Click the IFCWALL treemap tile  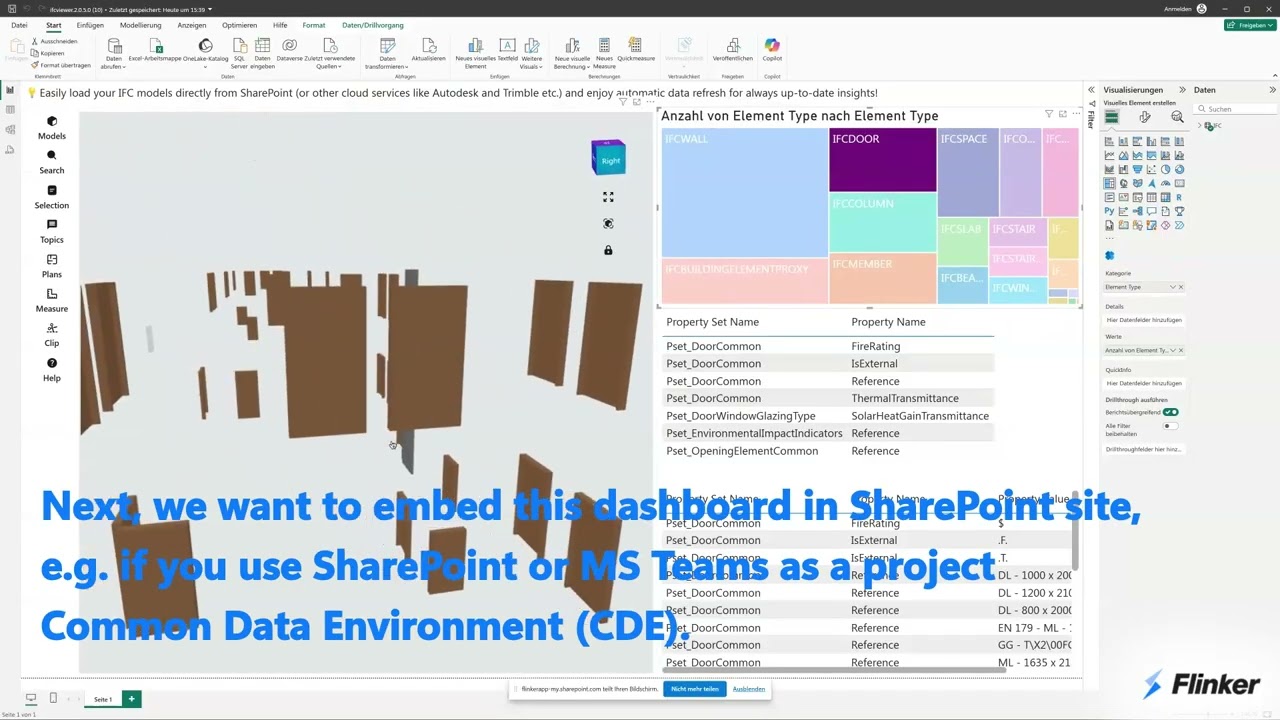coord(744,193)
